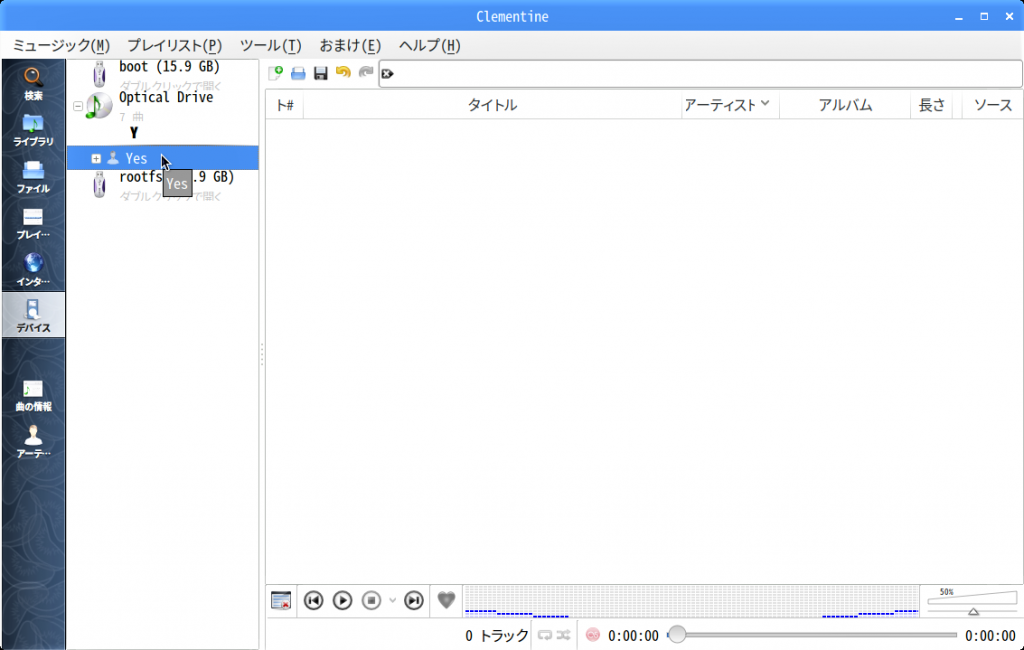Open the プレイリスト(P) menu
This screenshot has width=1024, height=650.
click(x=174, y=46)
